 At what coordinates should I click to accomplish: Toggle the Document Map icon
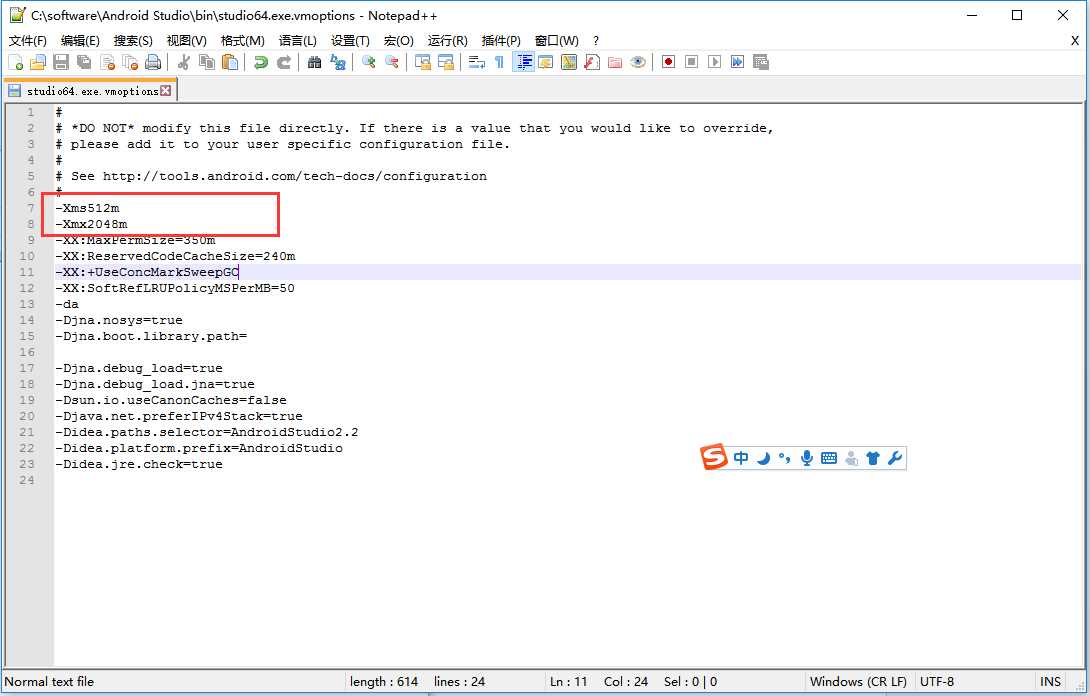(x=569, y=62)
